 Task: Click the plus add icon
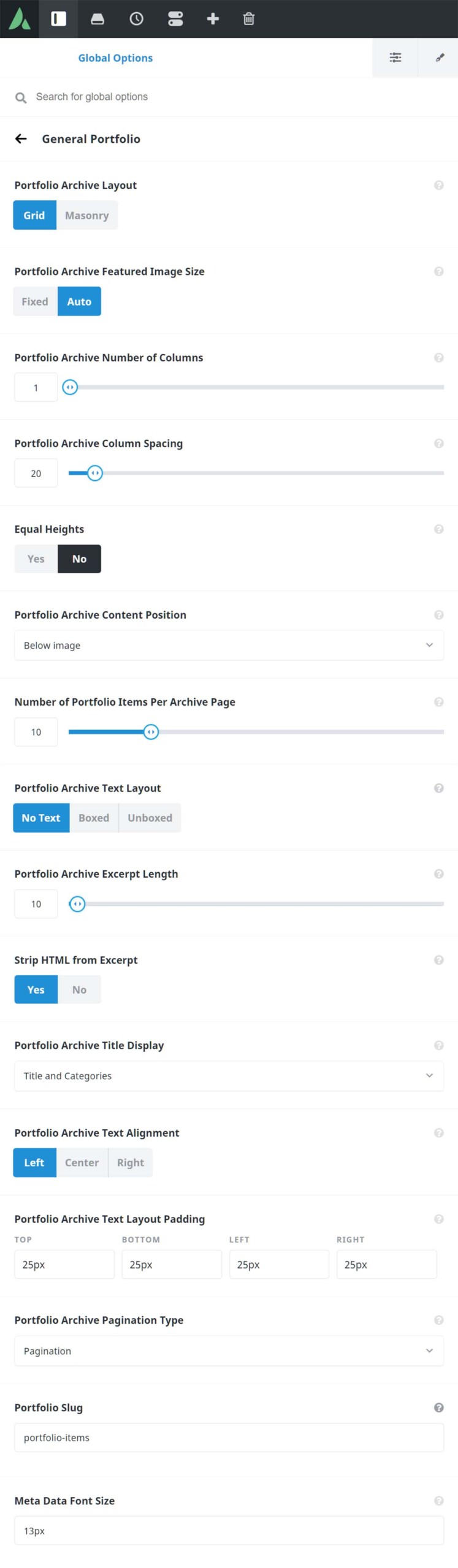213,19
